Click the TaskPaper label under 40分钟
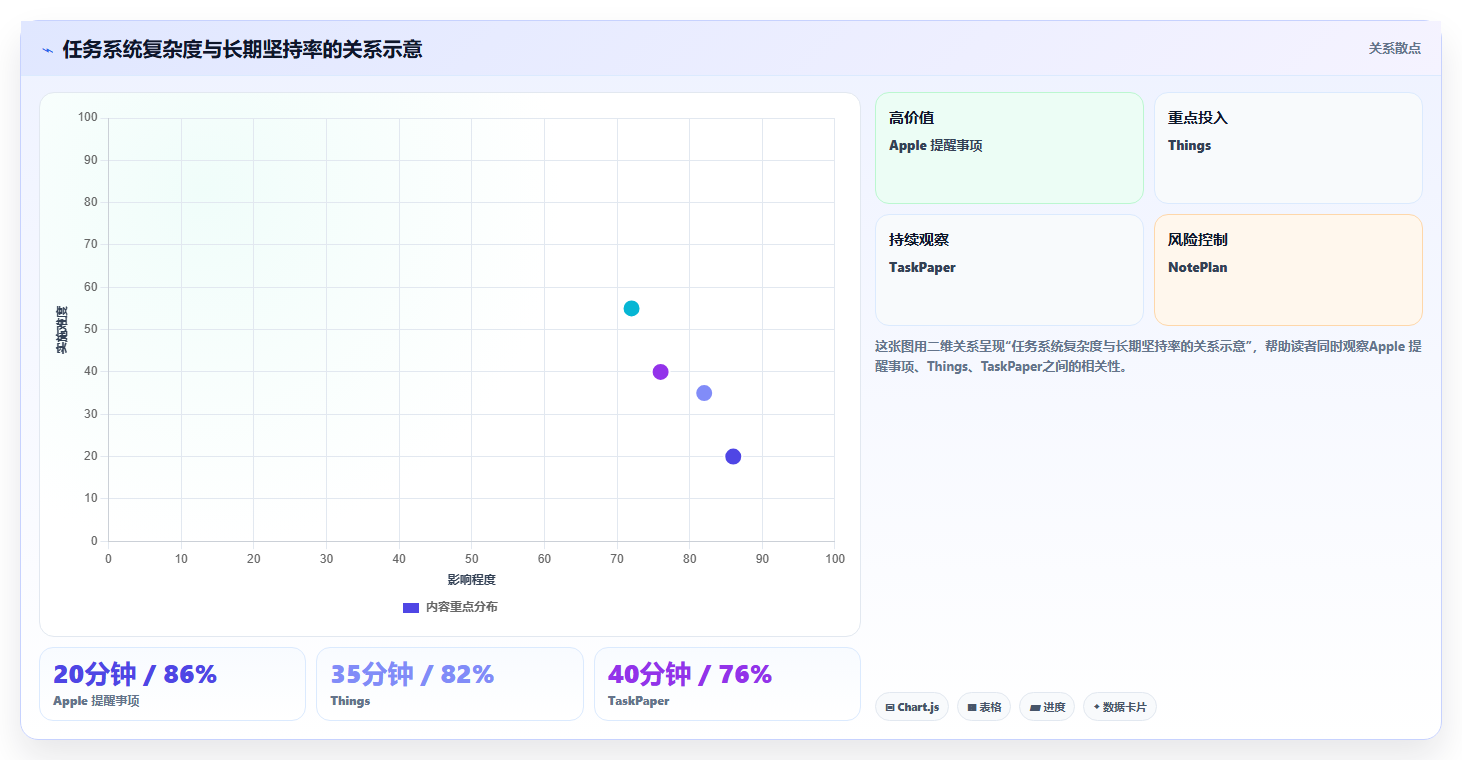Viewport: 1462px width, 760px height. coord(638,701)
